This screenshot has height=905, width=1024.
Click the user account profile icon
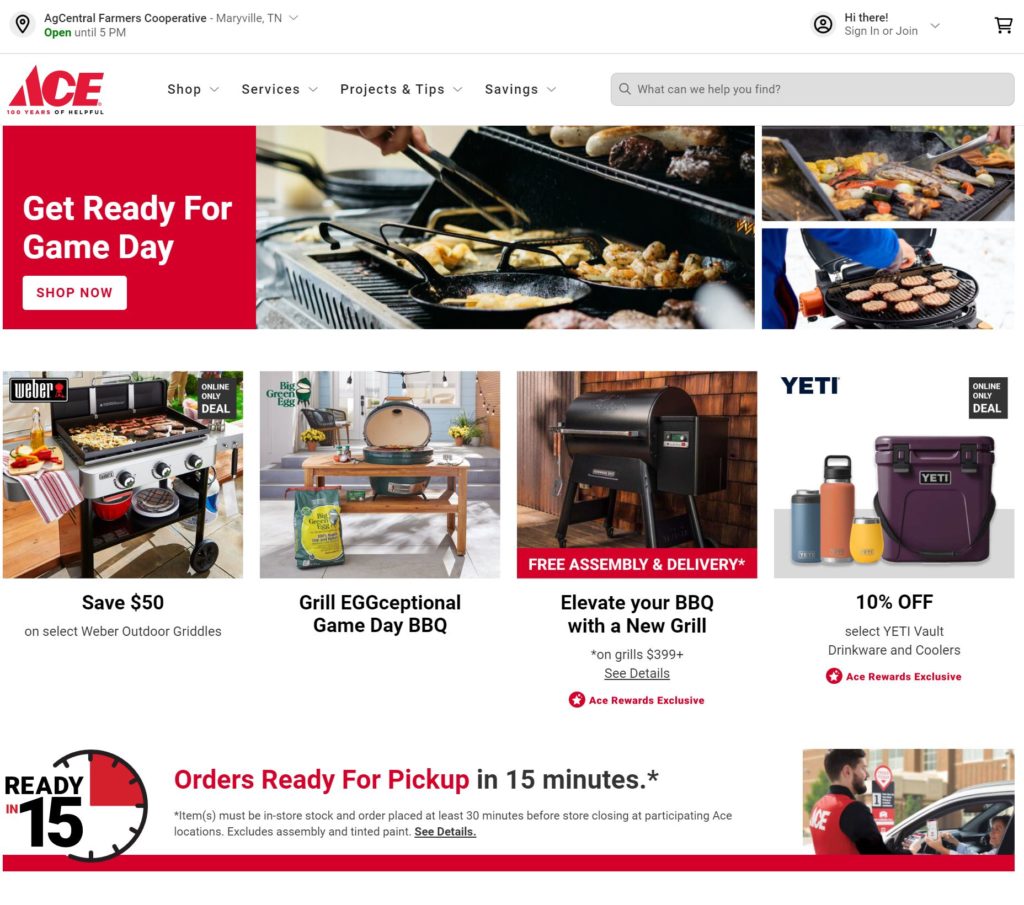[823, 25]
